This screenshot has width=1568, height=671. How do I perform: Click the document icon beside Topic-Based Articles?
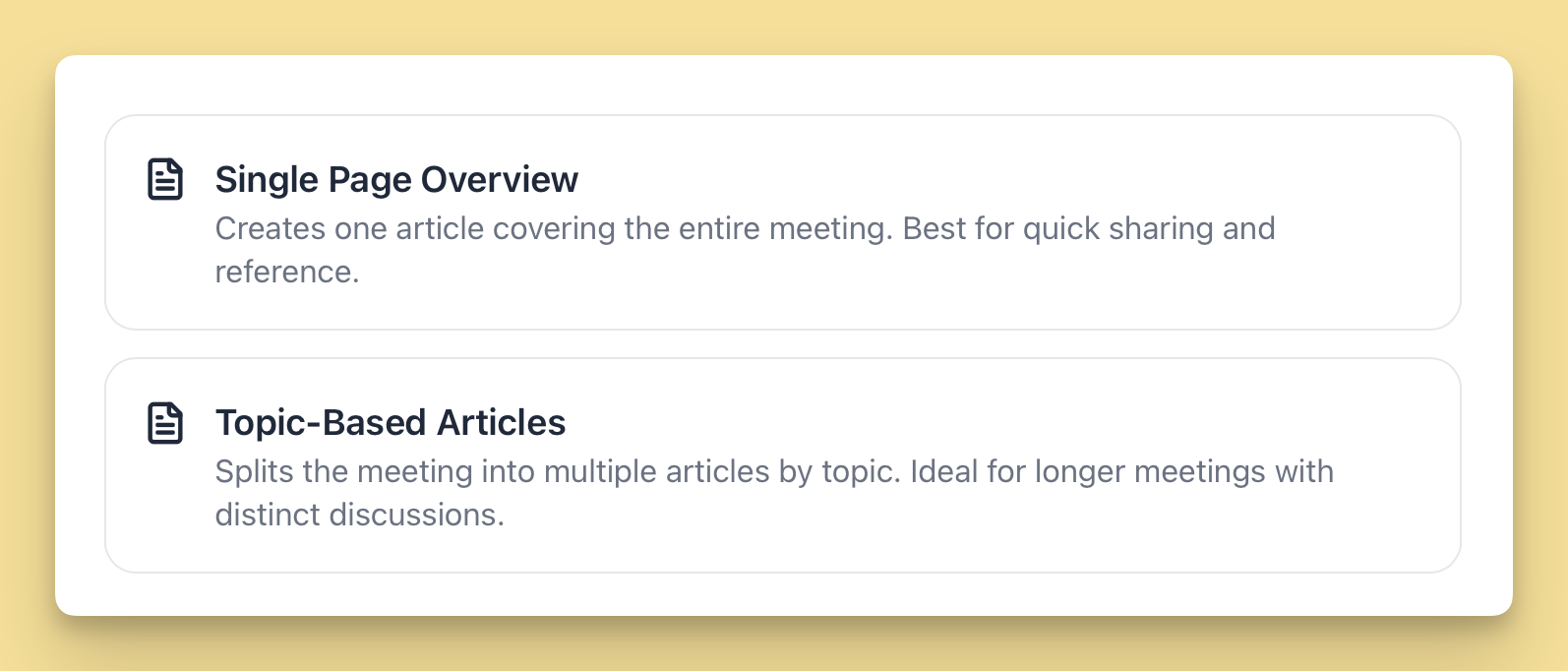(165, 422)
